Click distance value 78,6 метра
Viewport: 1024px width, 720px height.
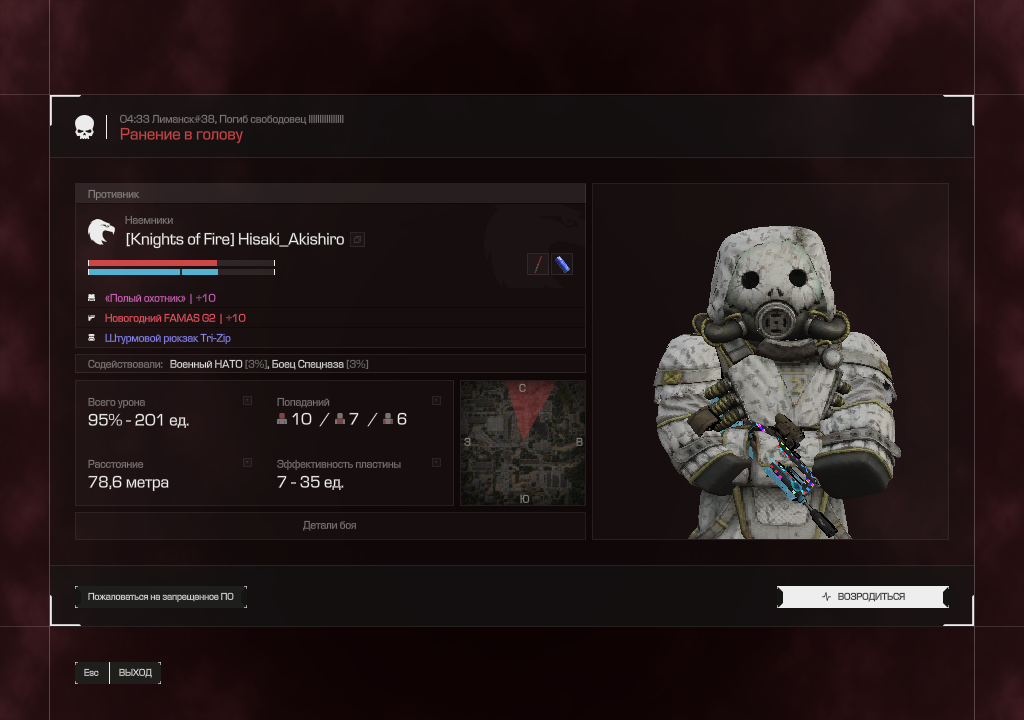128,482
